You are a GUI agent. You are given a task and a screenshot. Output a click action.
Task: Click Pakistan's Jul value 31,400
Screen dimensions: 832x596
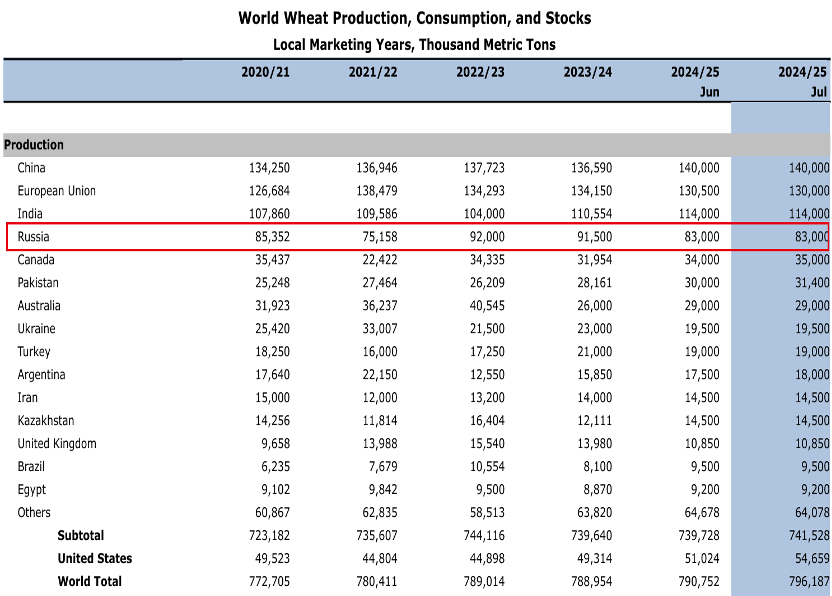pos(812,283)
